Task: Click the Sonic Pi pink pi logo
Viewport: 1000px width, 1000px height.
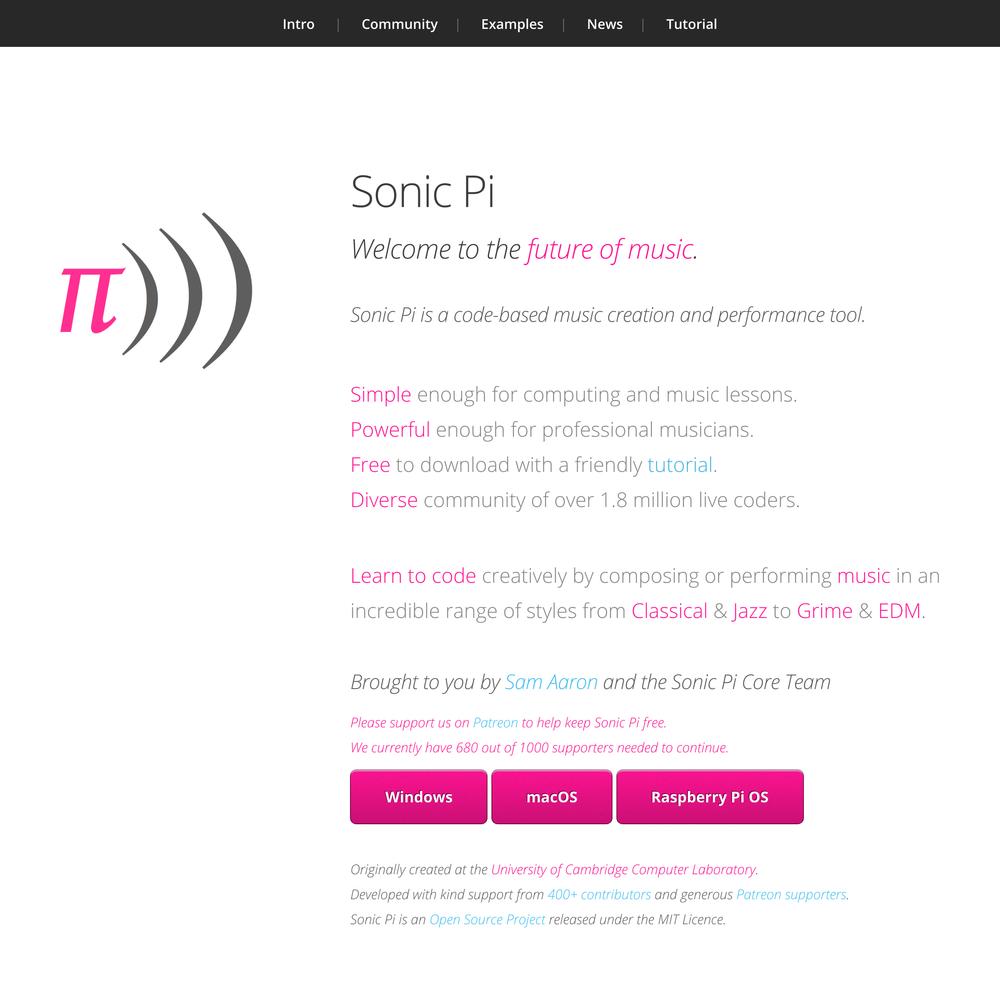Action: tap(91, 300)
